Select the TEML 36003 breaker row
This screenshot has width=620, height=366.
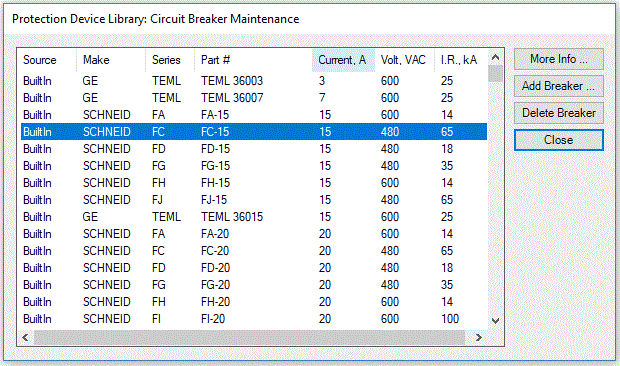(254, 81)
